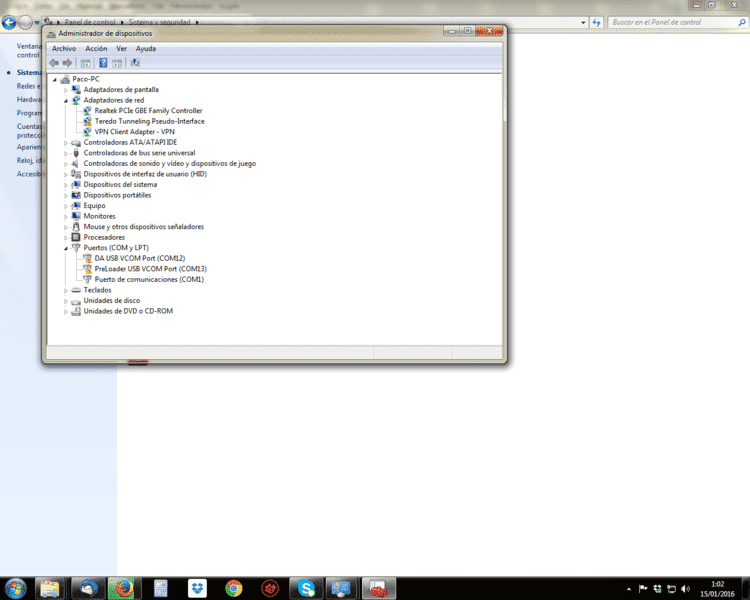Viewport: 750px width, 600px height.
Task: Click the show/hide action pane toolbar icon
Action: click(117, 63)
